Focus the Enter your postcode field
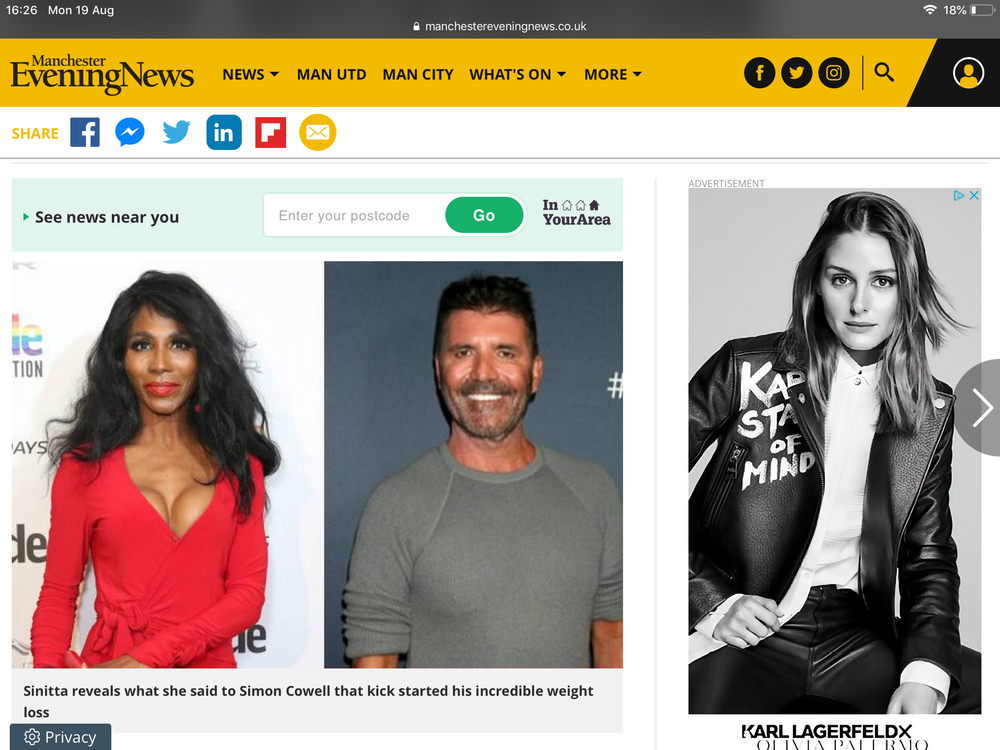1000x750 pixels. pos(355,216)
